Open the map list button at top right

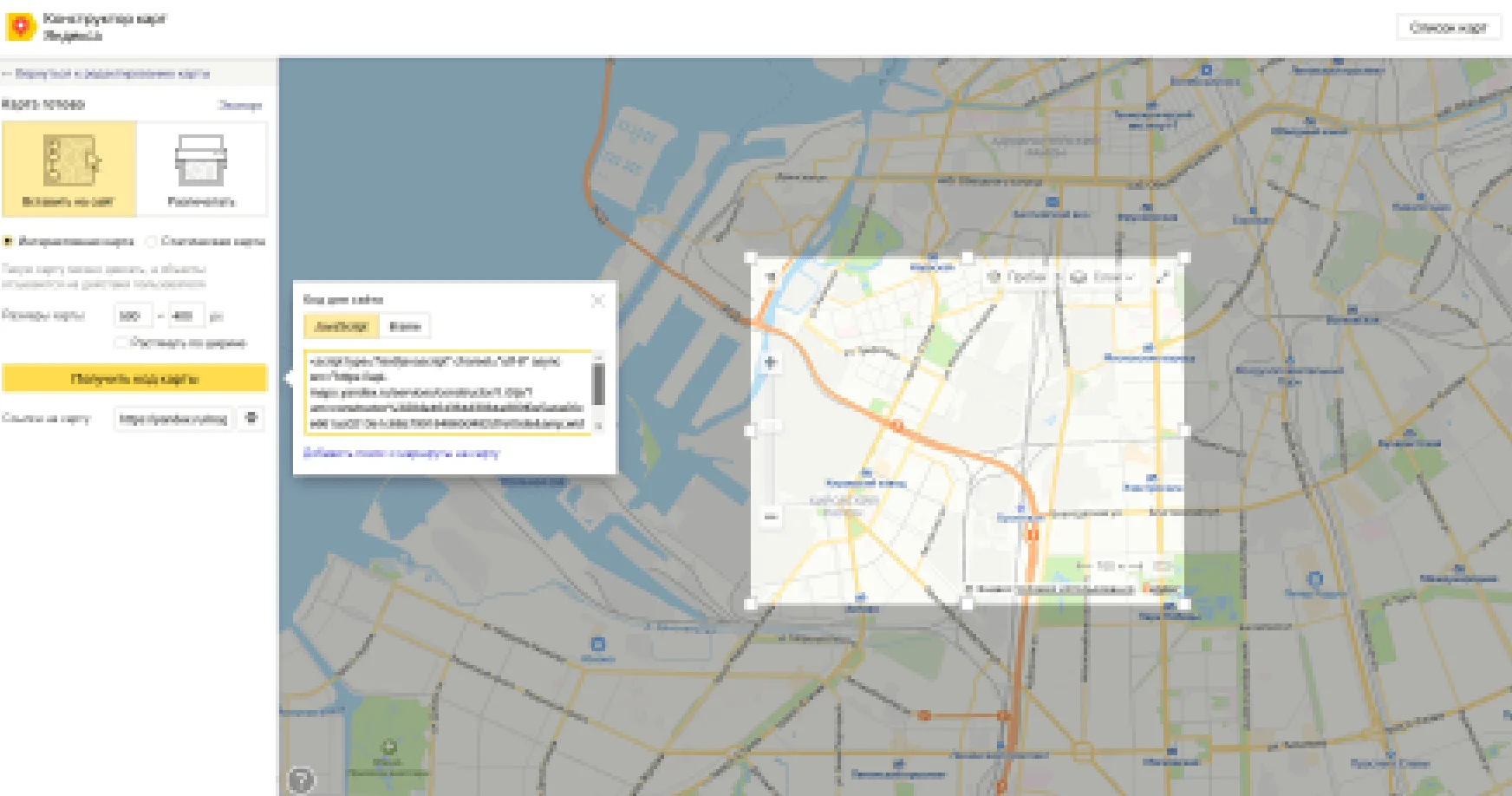click(1449, 28)
